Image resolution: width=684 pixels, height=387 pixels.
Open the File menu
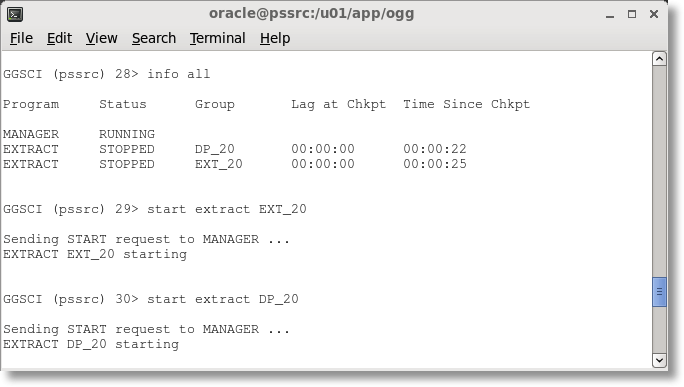[21, 38]
